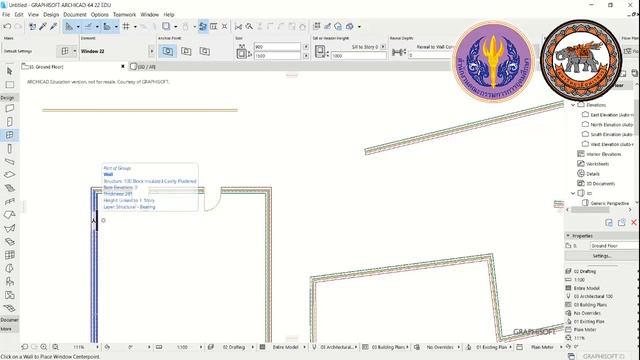
Task: Open the Teamwork menu
Action: 124,15
